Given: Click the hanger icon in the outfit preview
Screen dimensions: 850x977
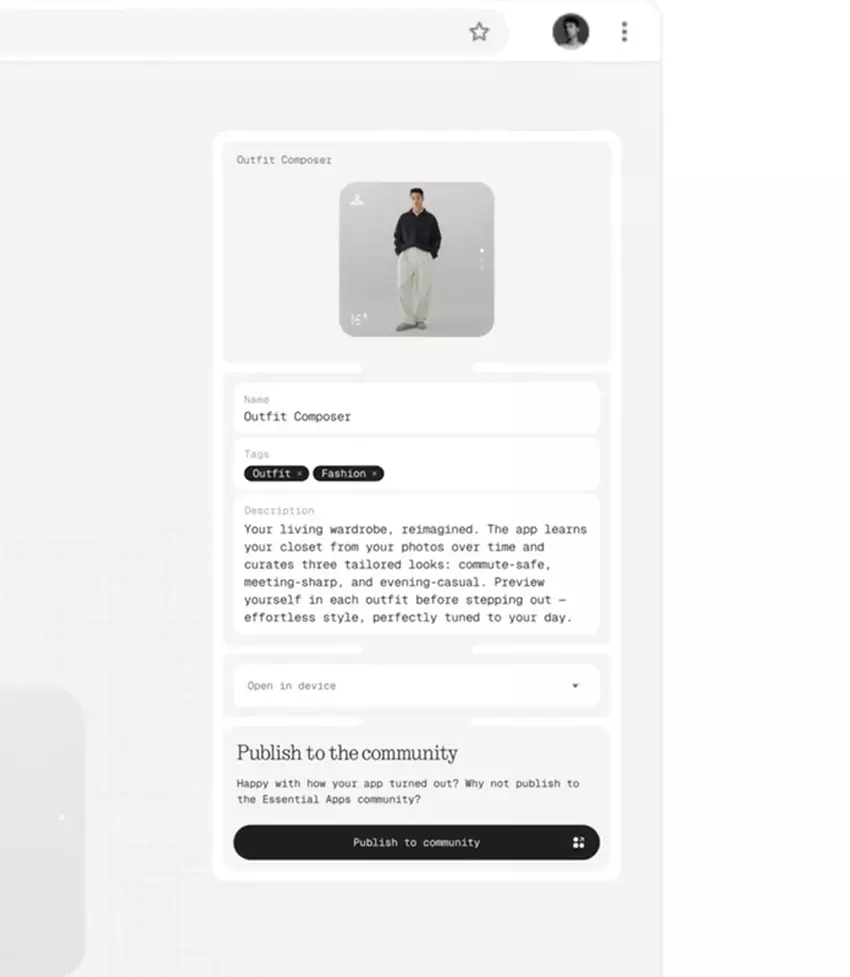Looking at the screenshot, I should (x=356, y=199).
